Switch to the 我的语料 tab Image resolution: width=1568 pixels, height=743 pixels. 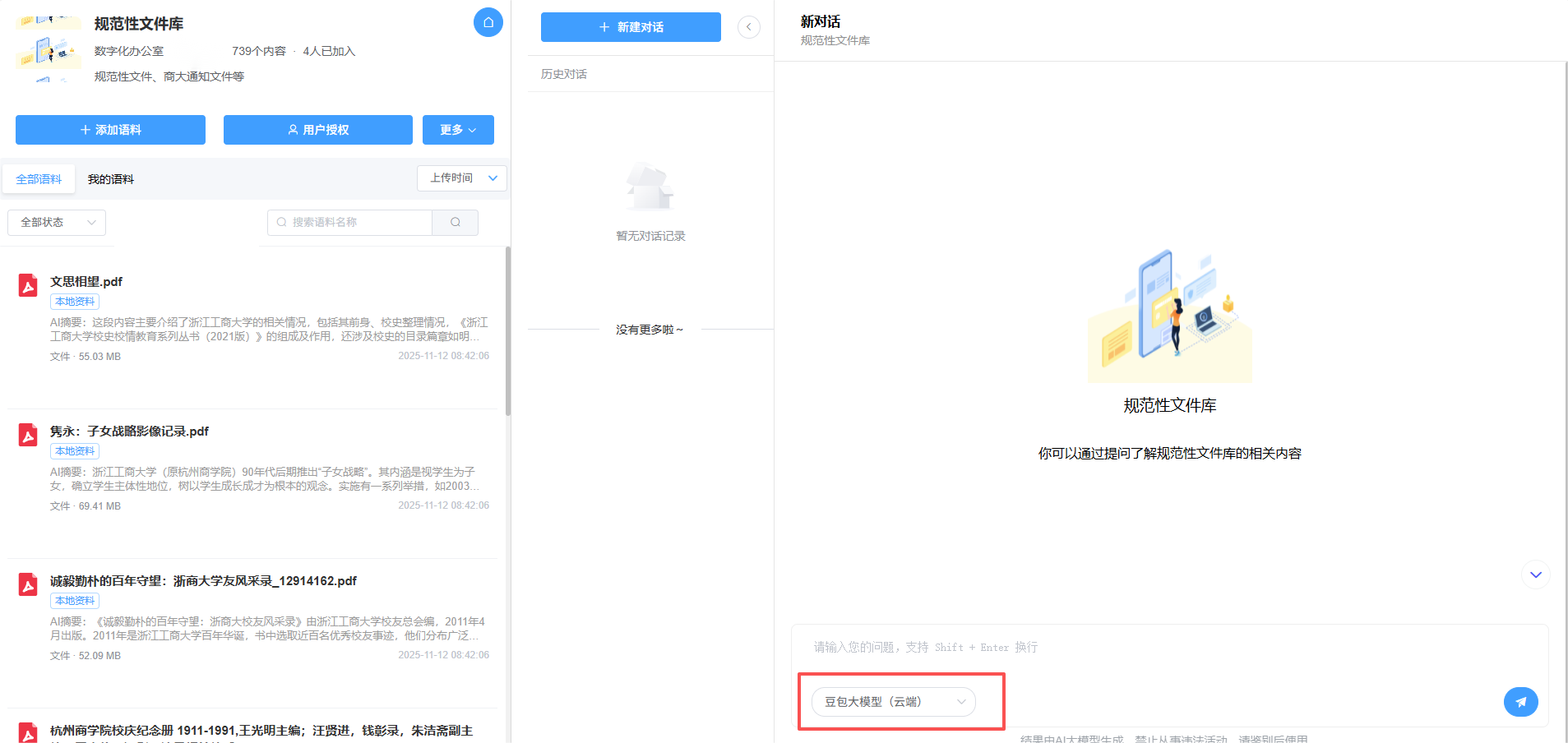pyautogui.click(x=111, y=179)
